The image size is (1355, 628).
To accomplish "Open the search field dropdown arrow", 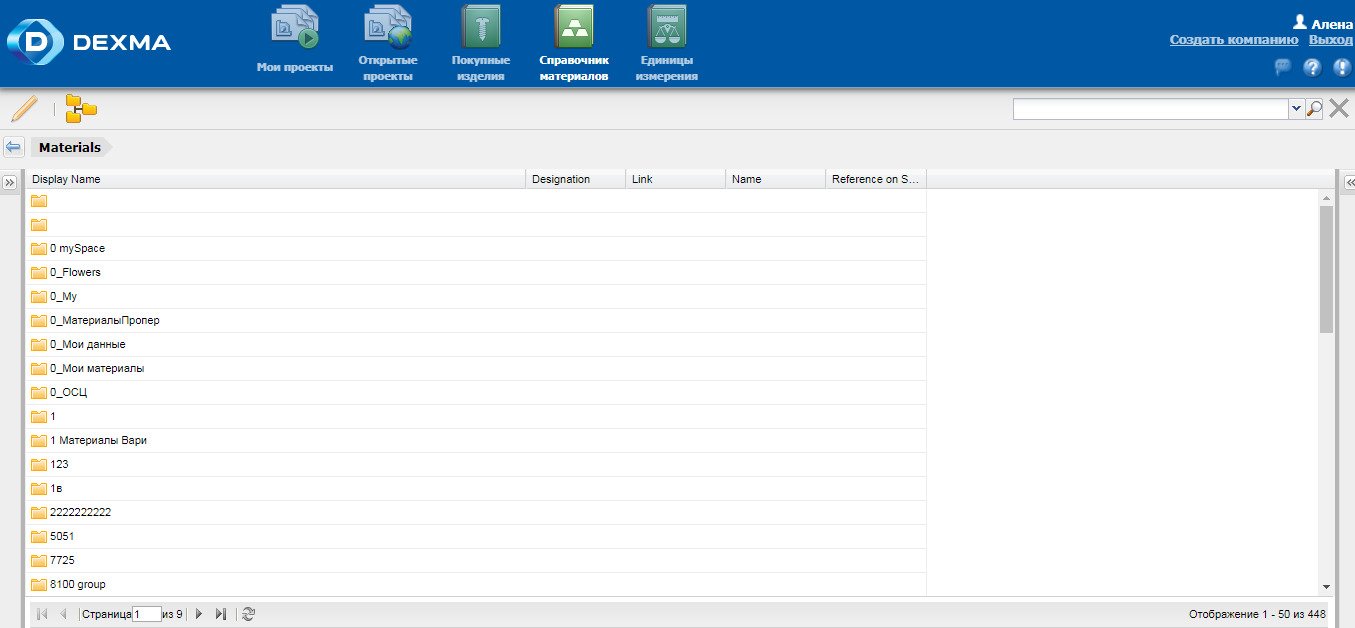I will click(x=1297, y=109).
